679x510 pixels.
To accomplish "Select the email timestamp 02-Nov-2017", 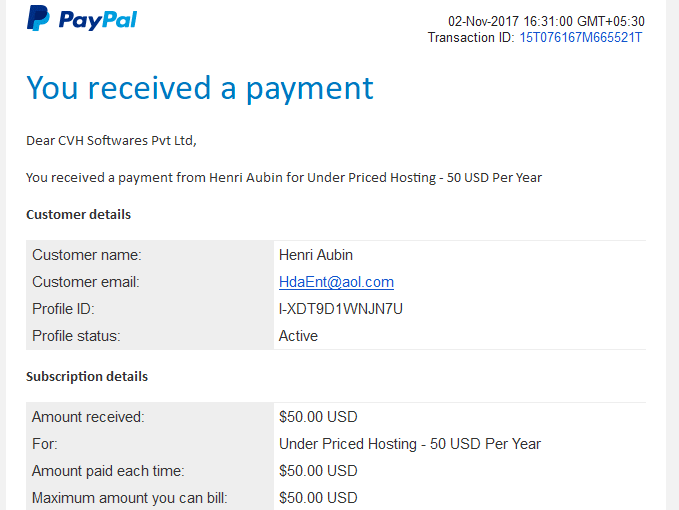I will 483,21.
